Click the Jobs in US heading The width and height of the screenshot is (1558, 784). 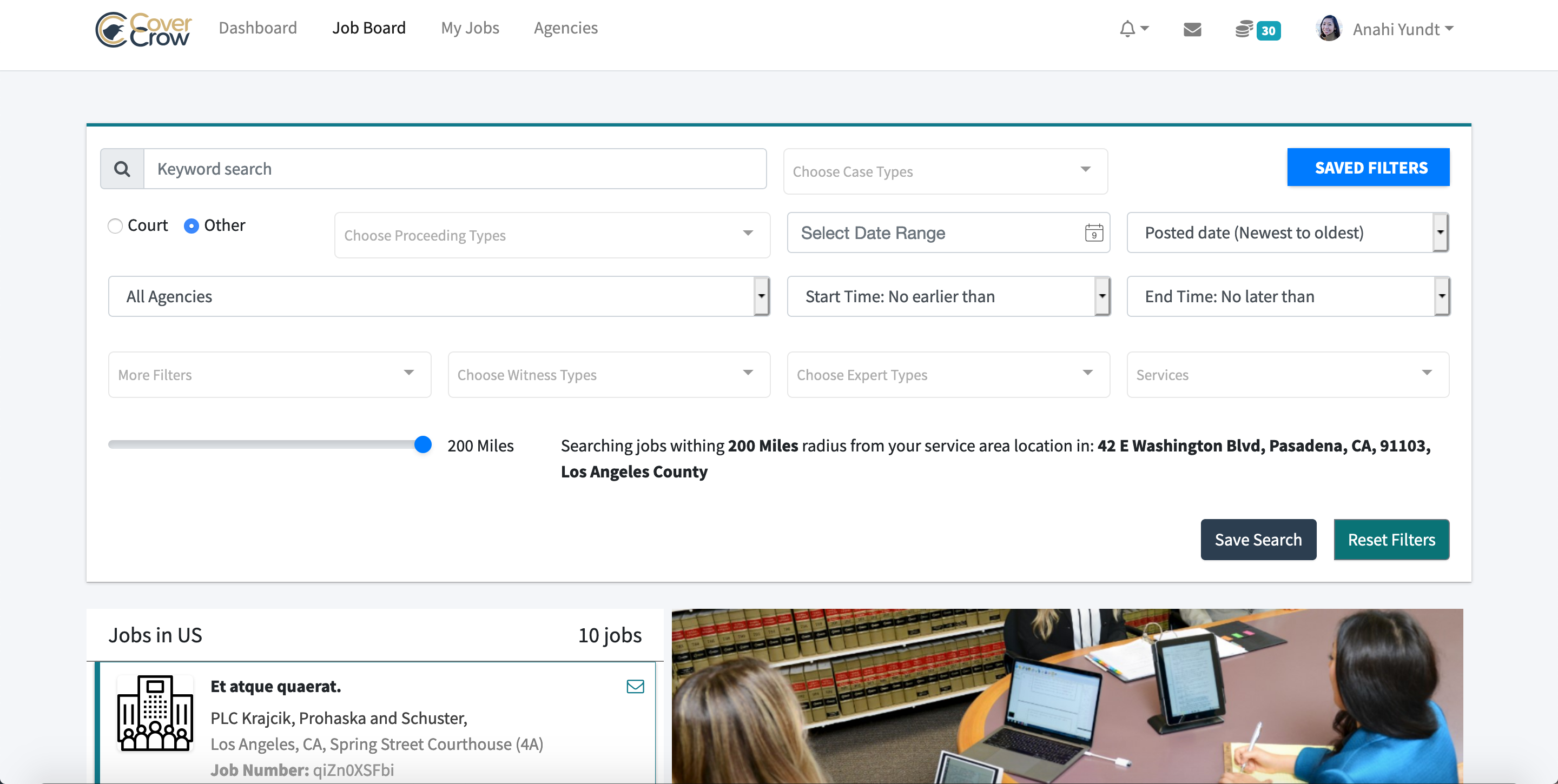pos(155,635)
